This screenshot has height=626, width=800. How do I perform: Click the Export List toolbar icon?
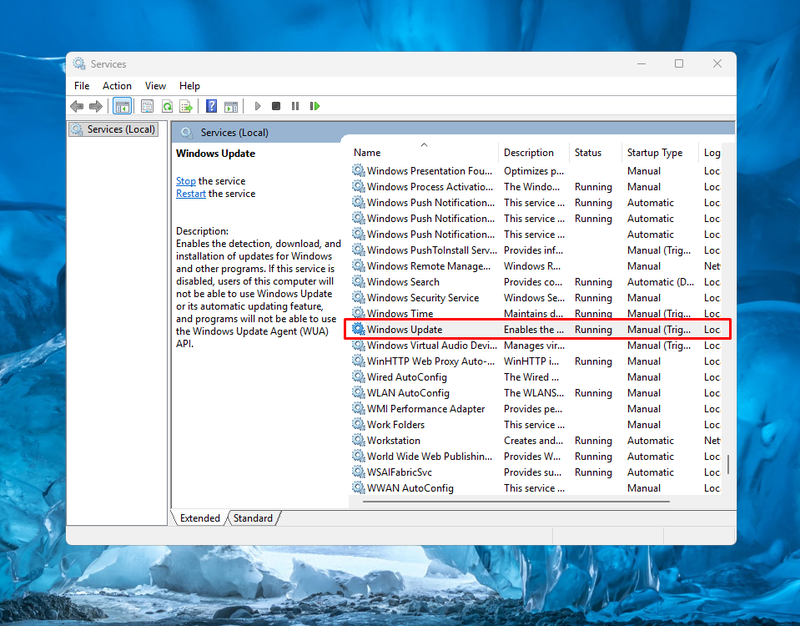(186, 106)
